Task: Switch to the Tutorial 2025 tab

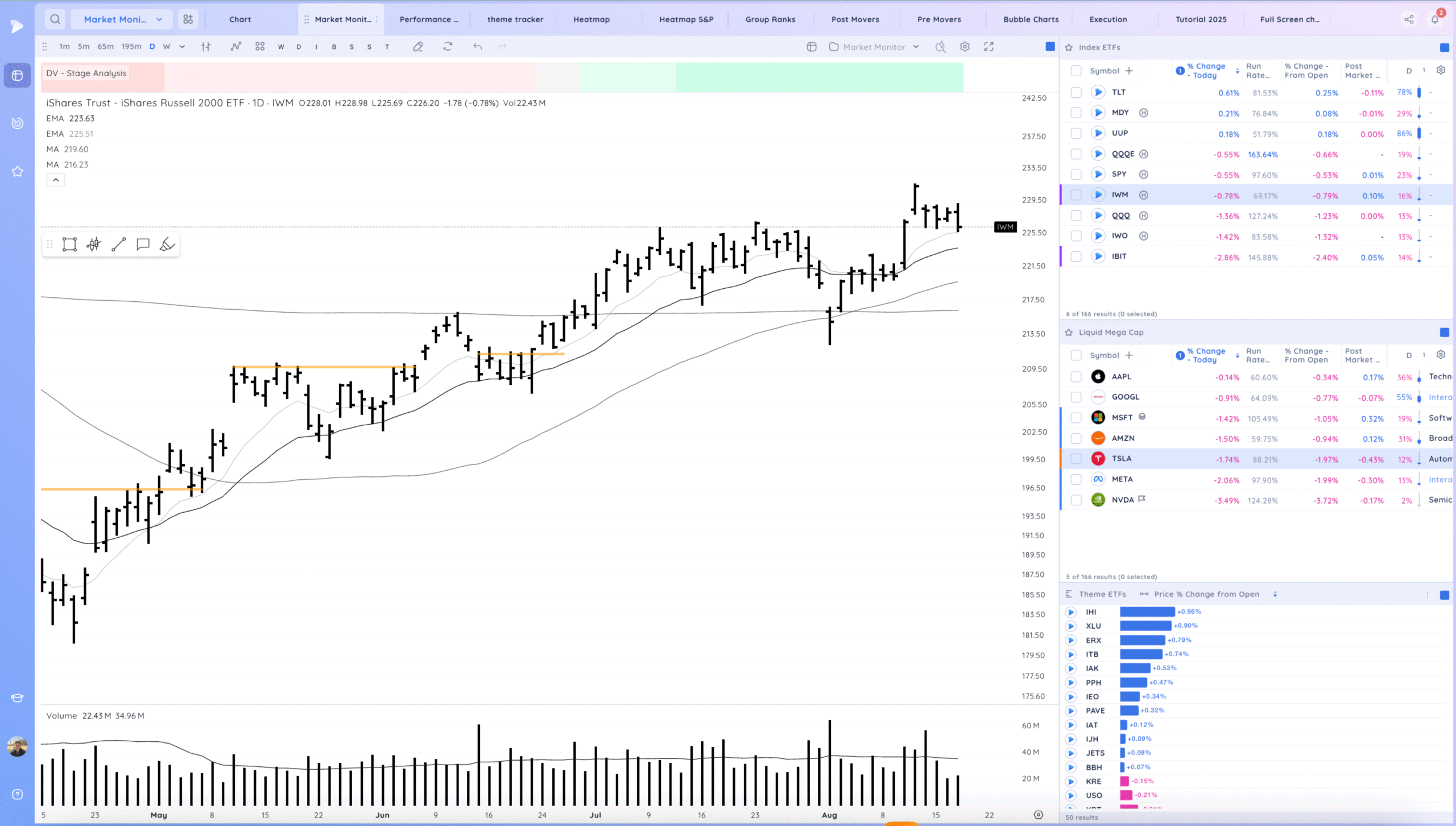Action: pyautogui.click(x=1201, y=19)
